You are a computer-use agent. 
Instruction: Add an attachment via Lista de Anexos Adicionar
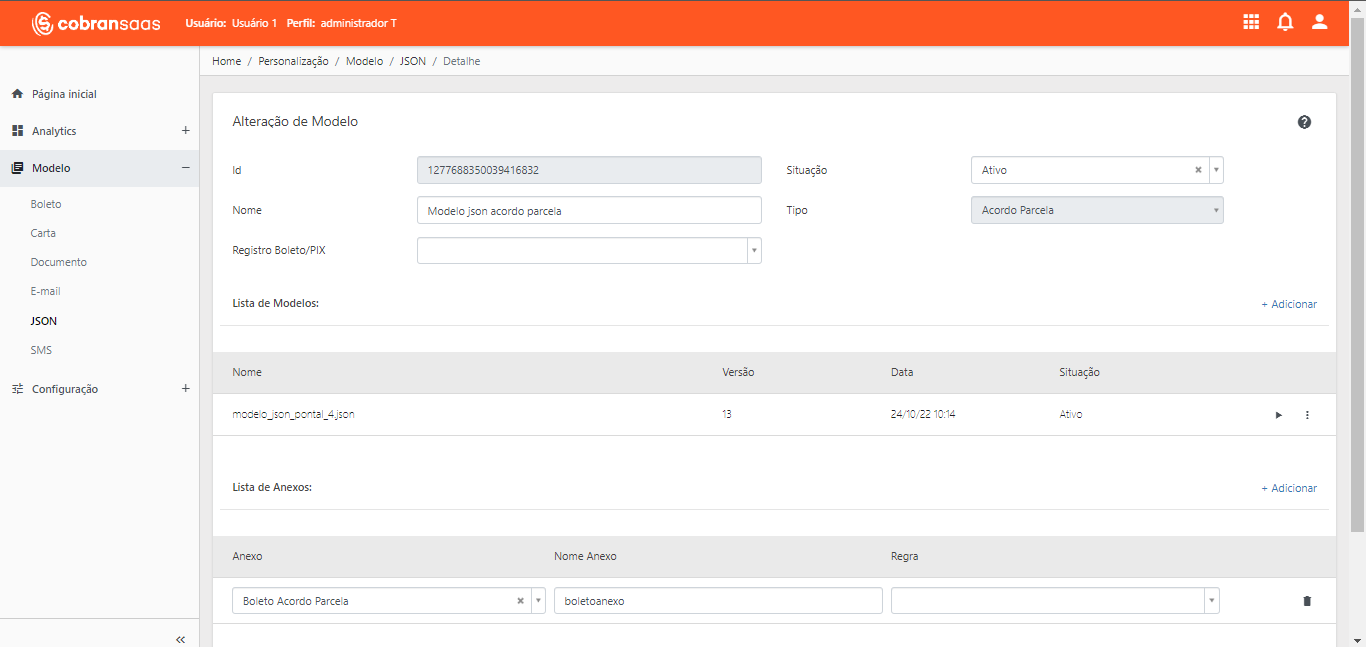(x=1289, y=488)
